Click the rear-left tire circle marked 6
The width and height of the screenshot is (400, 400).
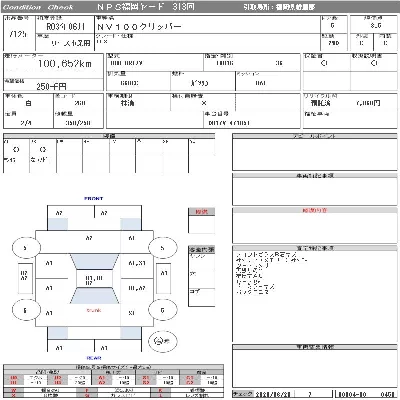[26, 310]
